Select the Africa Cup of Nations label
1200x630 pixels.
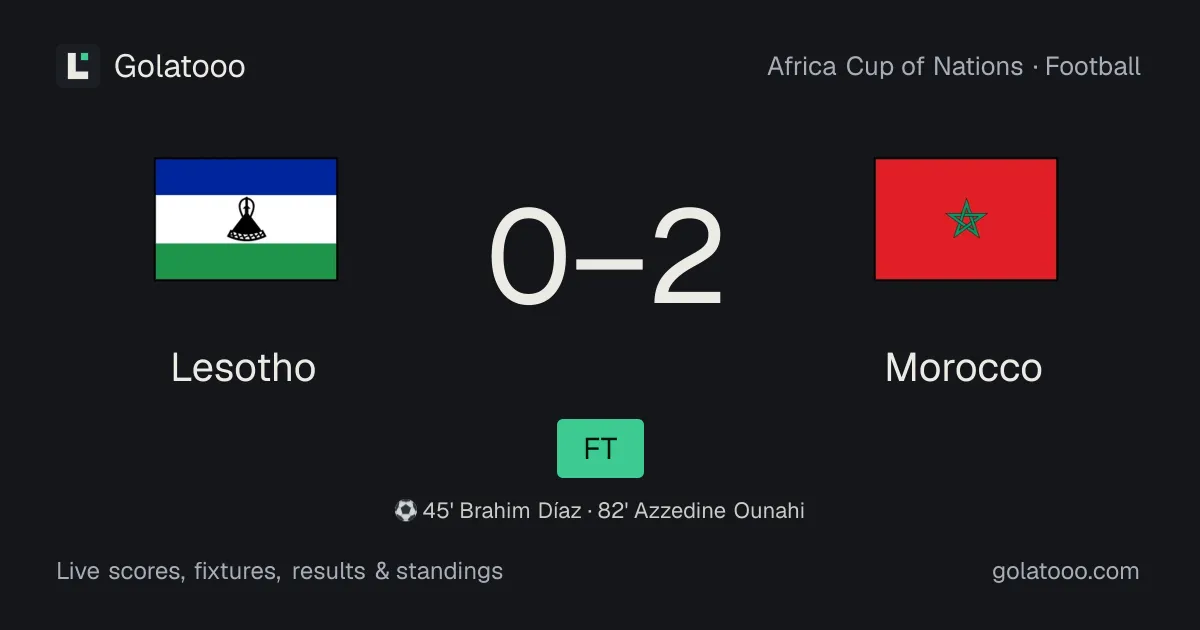tap(895, 66)
